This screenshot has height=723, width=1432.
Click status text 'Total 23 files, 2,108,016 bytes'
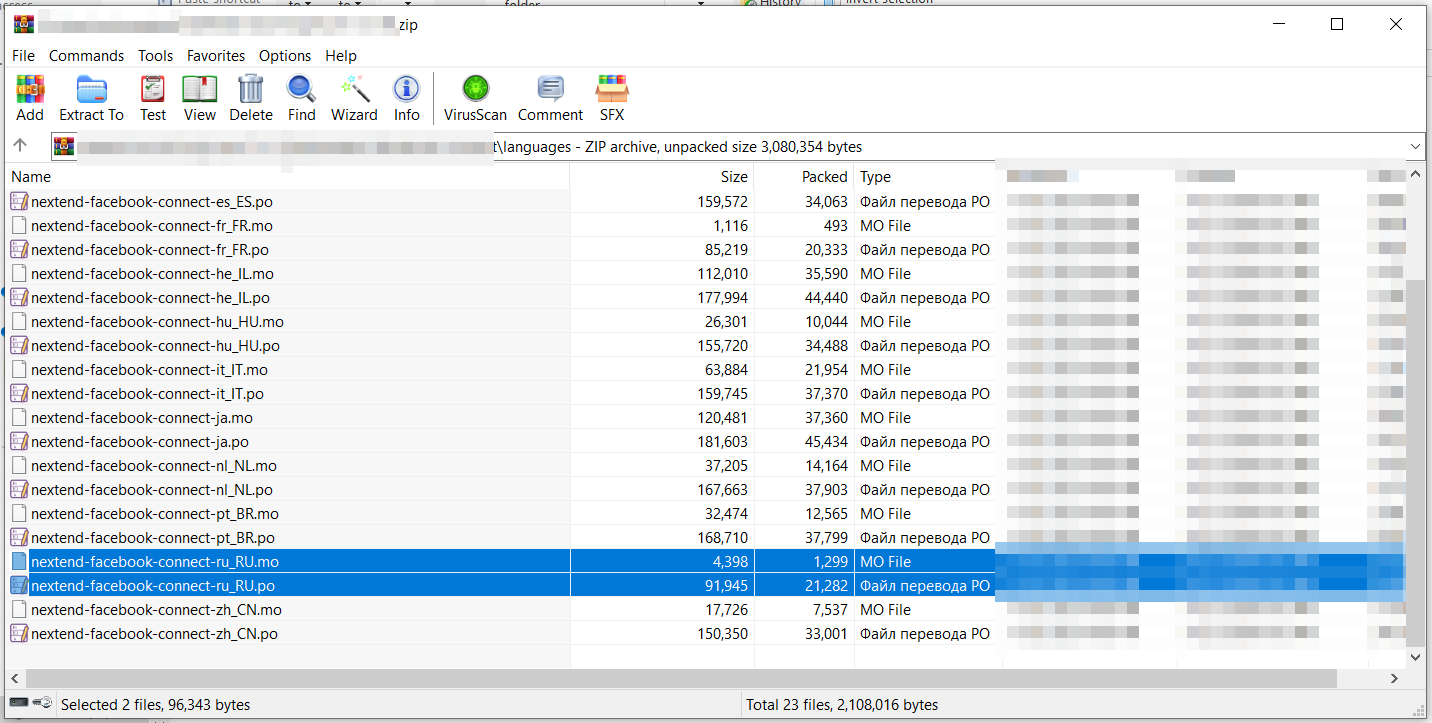[x=842, y=705]
